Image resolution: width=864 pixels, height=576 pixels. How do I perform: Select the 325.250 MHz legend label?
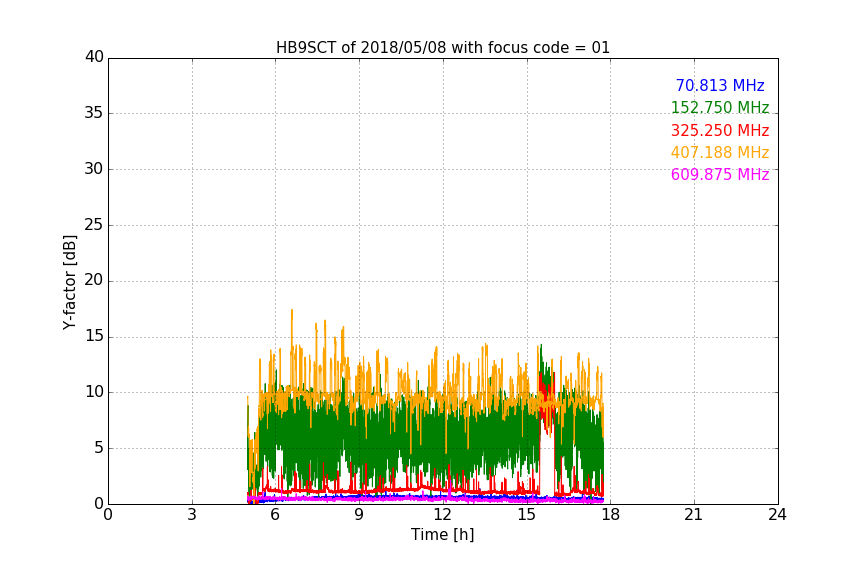(x=720, y=131)
